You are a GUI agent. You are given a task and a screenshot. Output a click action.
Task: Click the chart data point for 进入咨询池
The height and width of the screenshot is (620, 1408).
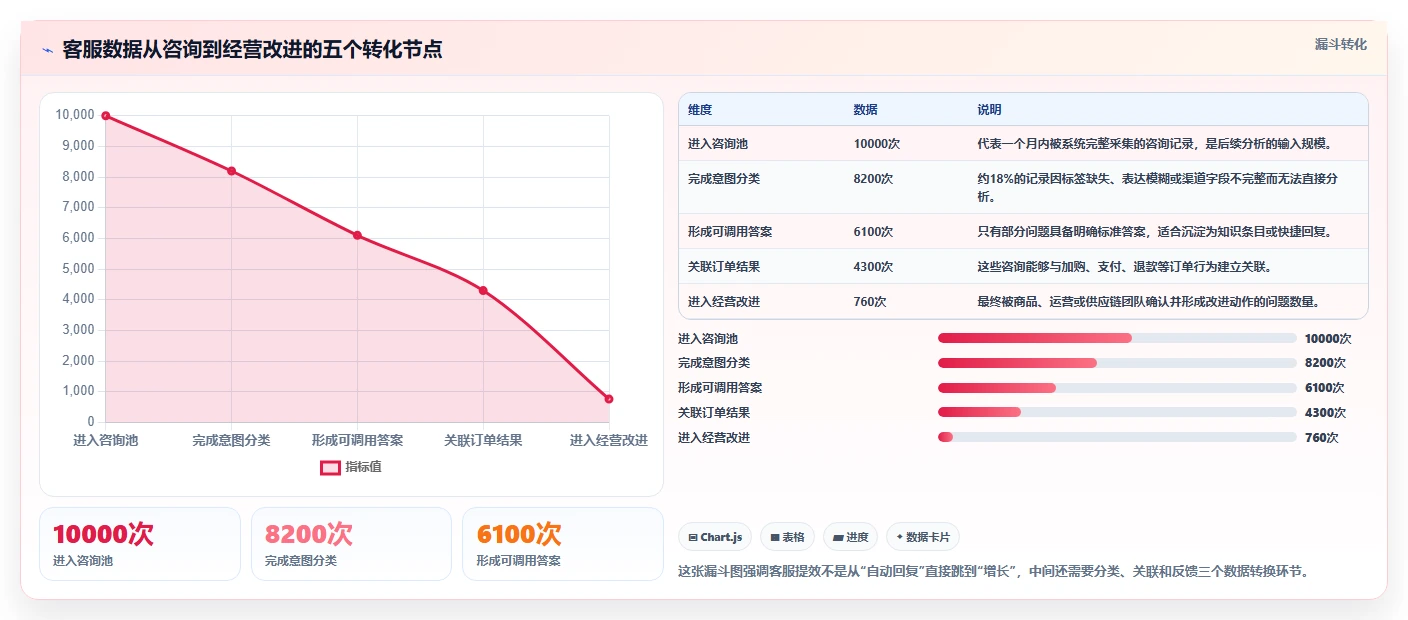(106, 116)
